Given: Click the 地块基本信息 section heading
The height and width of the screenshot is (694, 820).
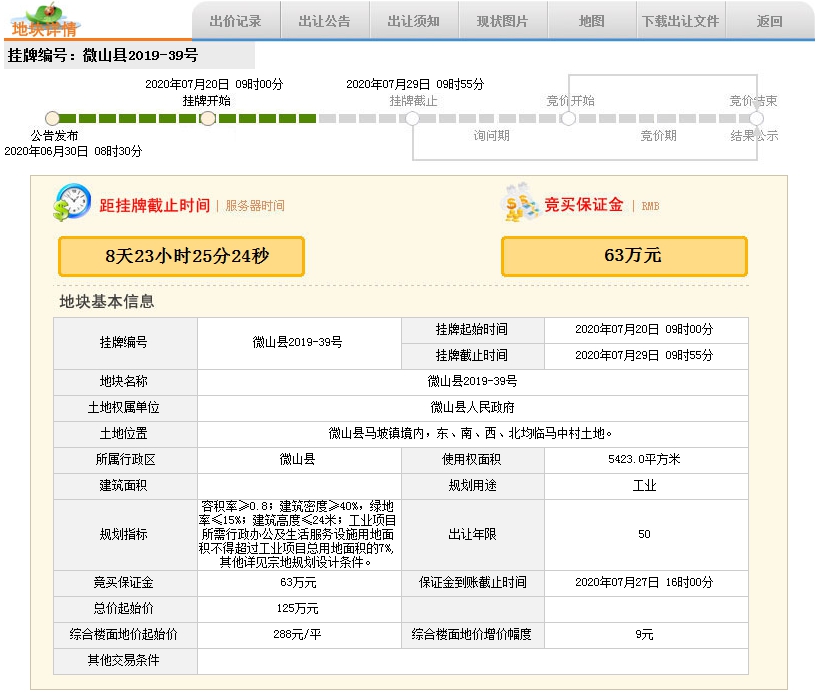Looking at the screenshot, I should (x=107, y=301).
